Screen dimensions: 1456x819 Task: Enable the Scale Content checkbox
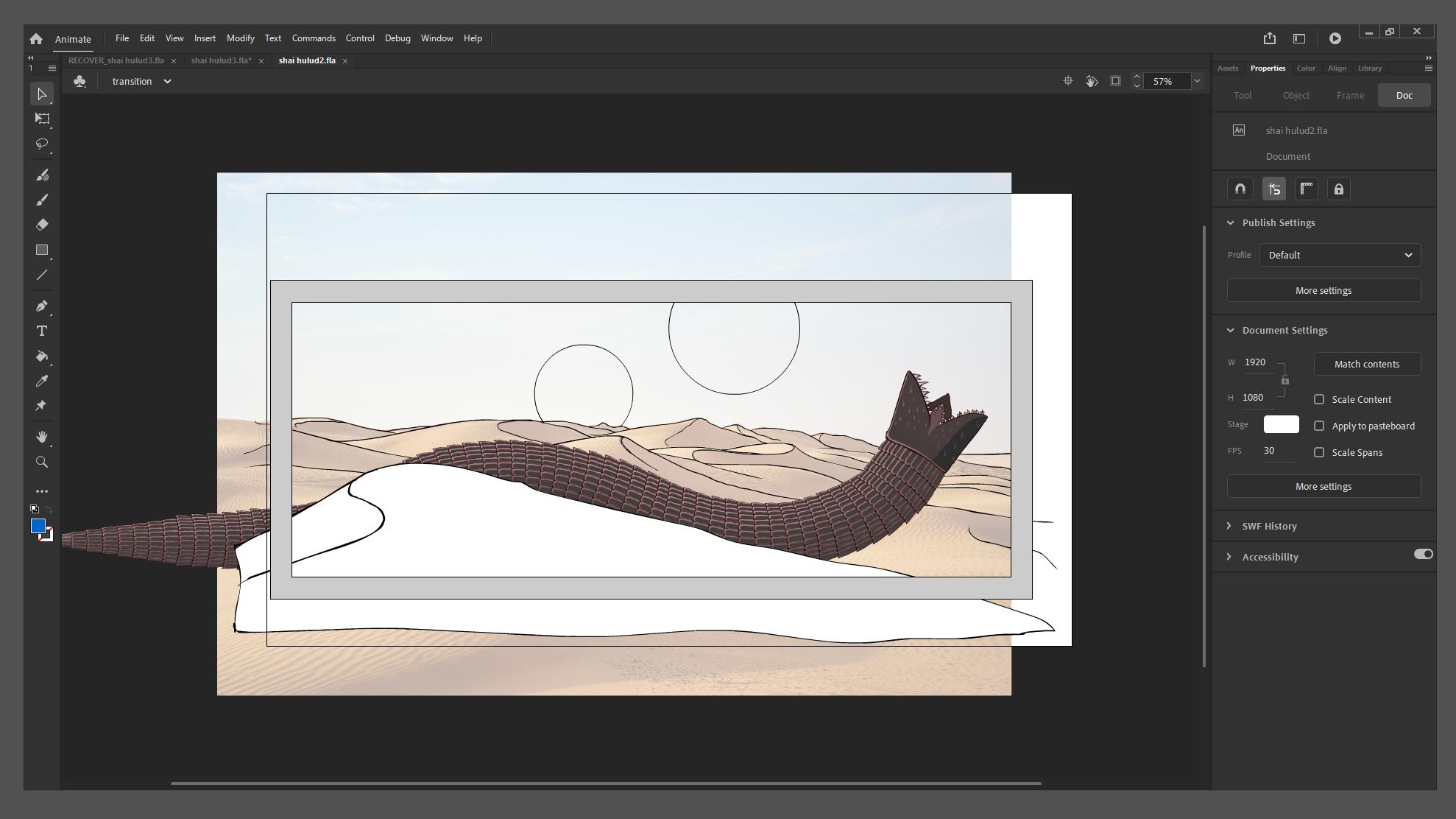click(1319, 398)
